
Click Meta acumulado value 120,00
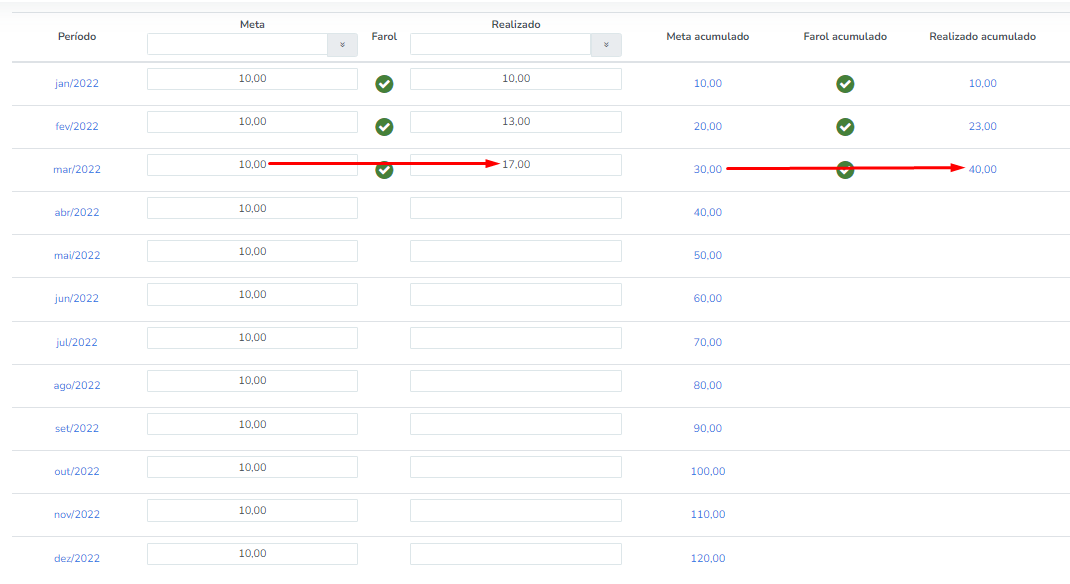pos(708,558)
